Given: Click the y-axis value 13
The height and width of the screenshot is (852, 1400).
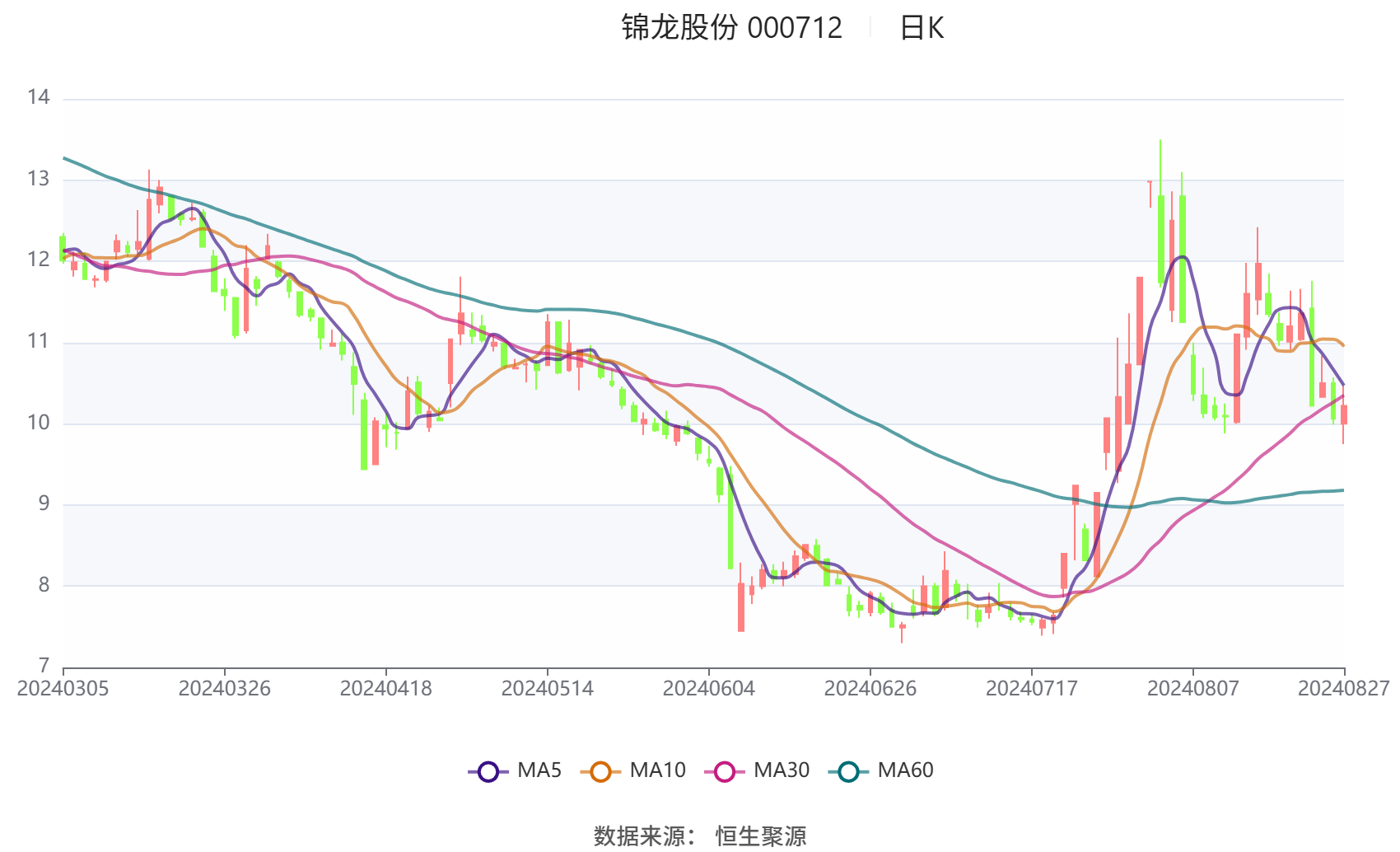Looking at the screenshot, I should click(x=38, y=180).
